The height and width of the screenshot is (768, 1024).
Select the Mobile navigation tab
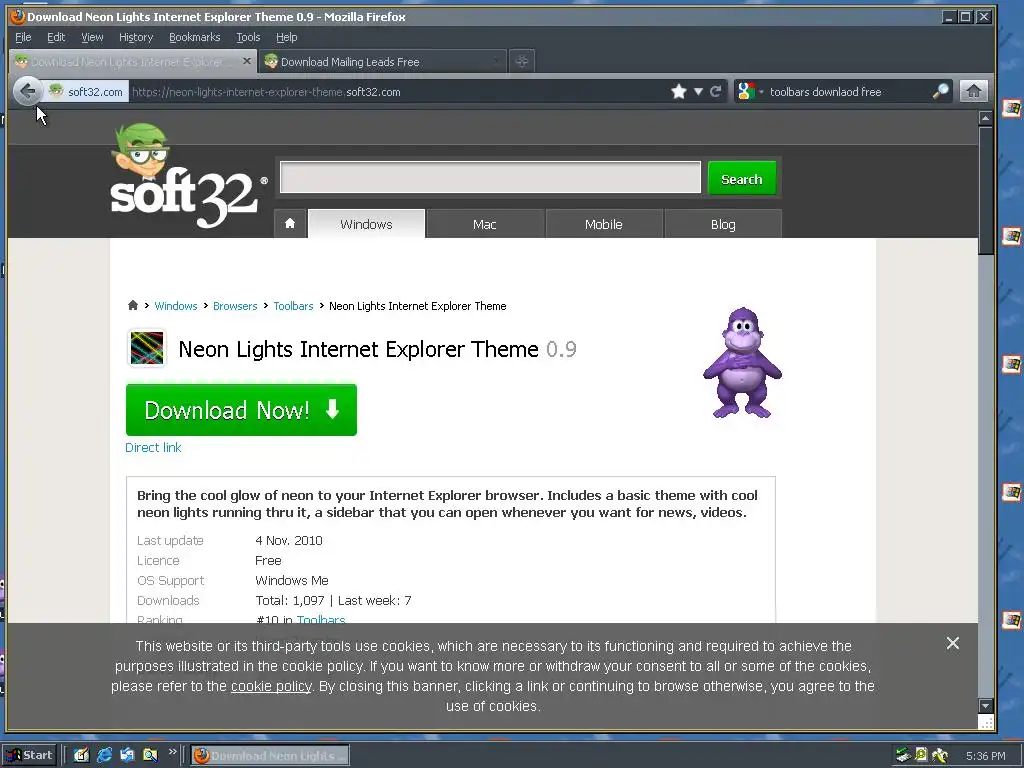[x=603, y=224]
